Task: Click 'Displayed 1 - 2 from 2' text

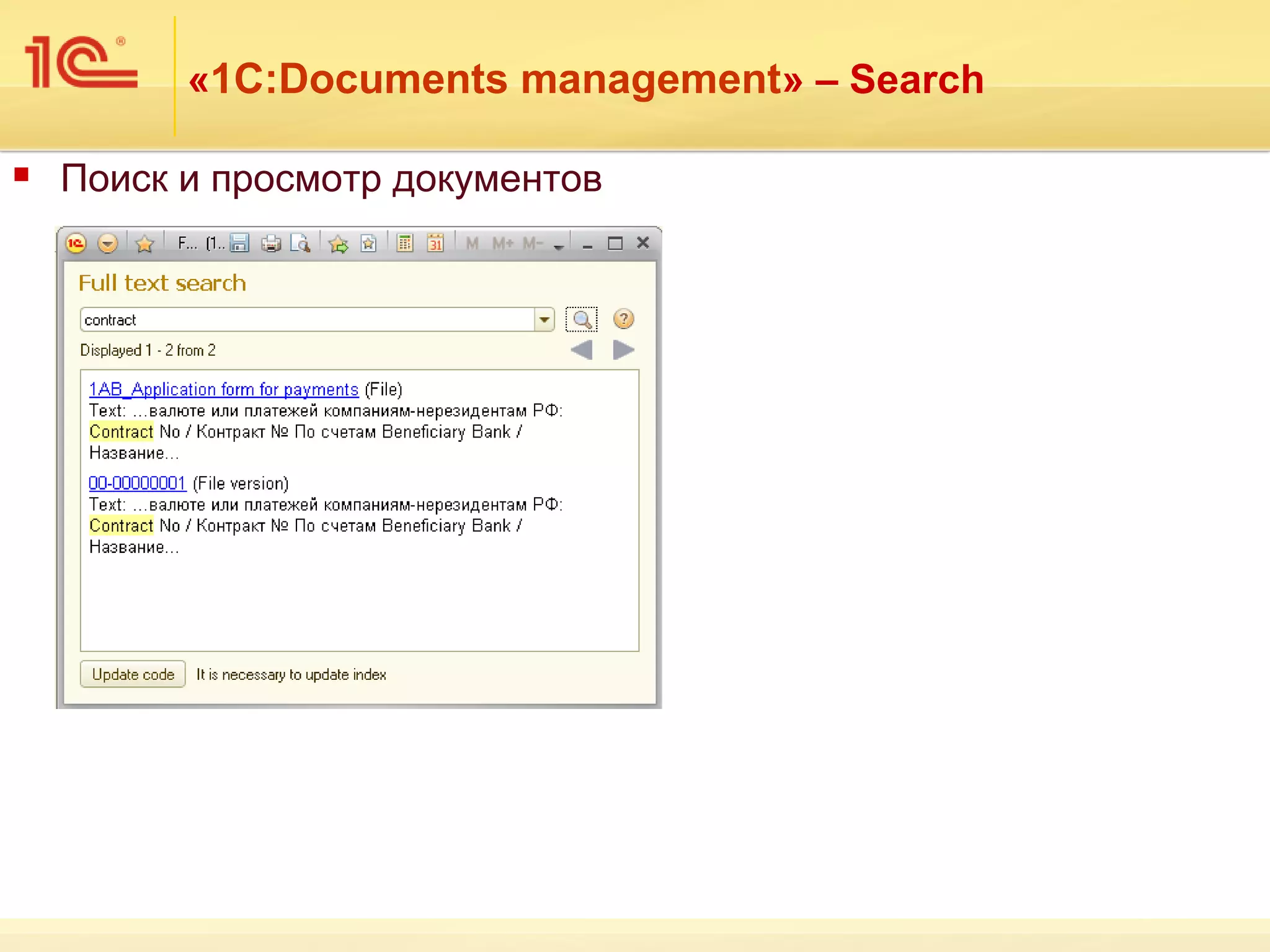Action: point(148,350)
